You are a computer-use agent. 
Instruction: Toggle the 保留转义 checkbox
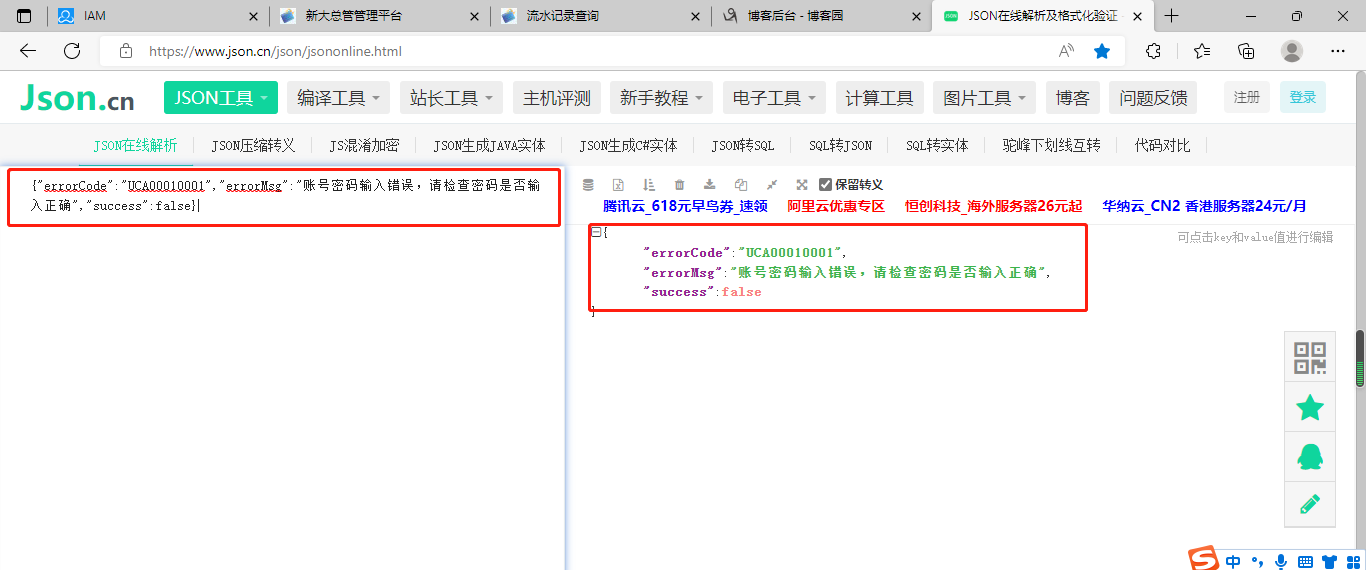tap(825, 184)
